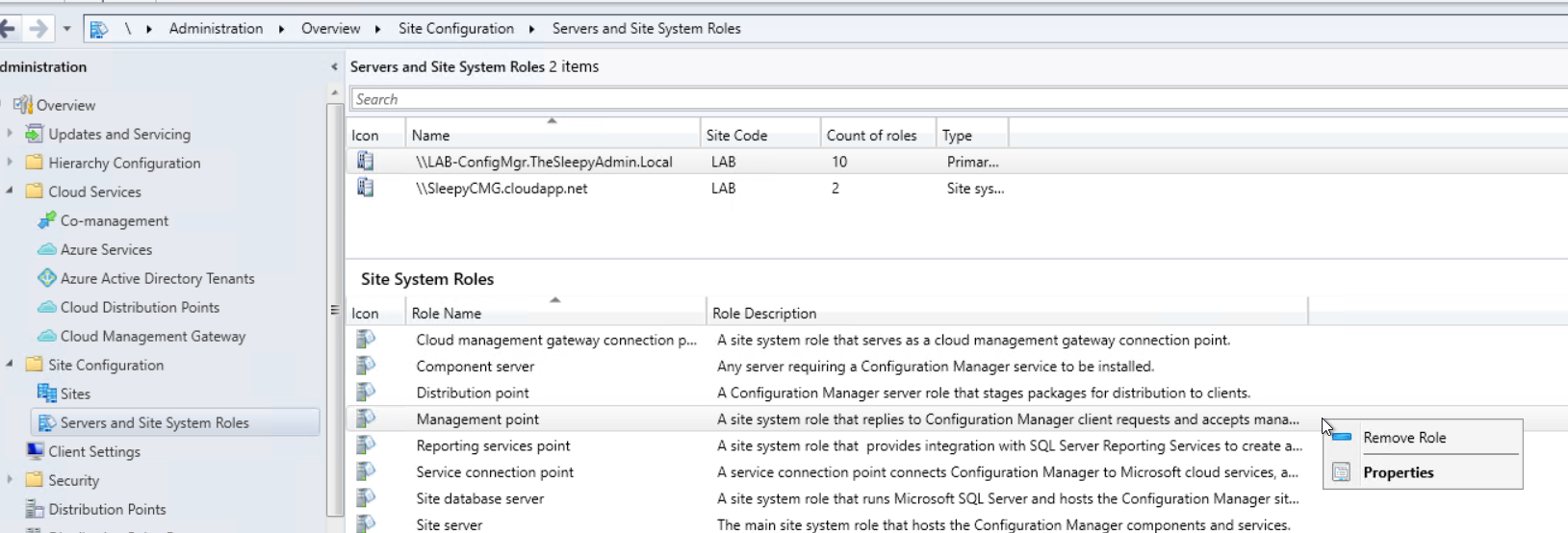Click the Azure Active Directory Tenants icon
Screen dimensions: 1568x533
coord(46,278)
